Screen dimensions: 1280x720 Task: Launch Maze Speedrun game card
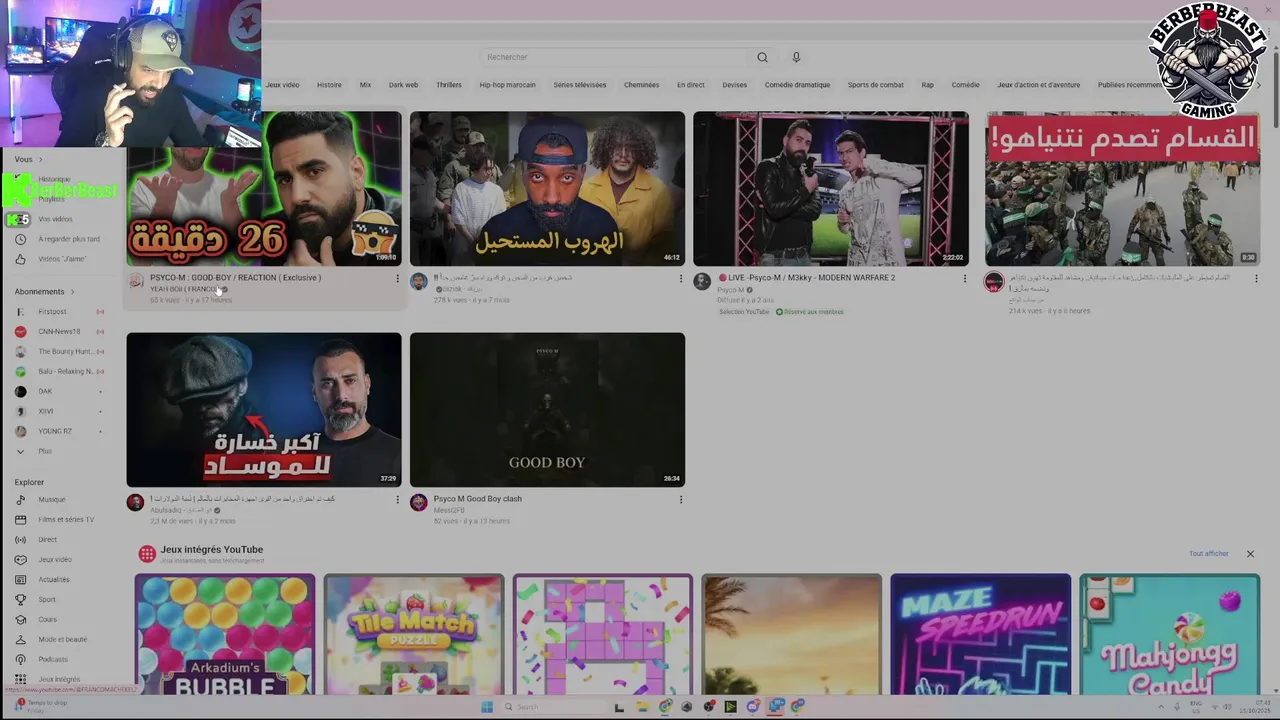click(x=980, y=634)
